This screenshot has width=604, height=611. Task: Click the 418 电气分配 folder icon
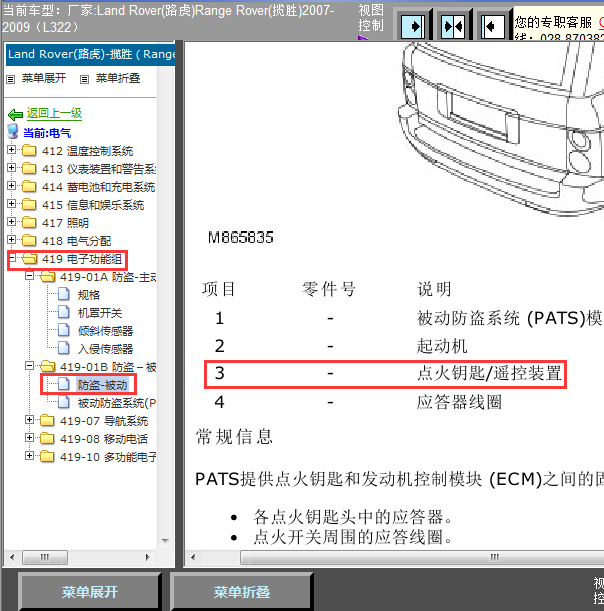coord(29,240)
